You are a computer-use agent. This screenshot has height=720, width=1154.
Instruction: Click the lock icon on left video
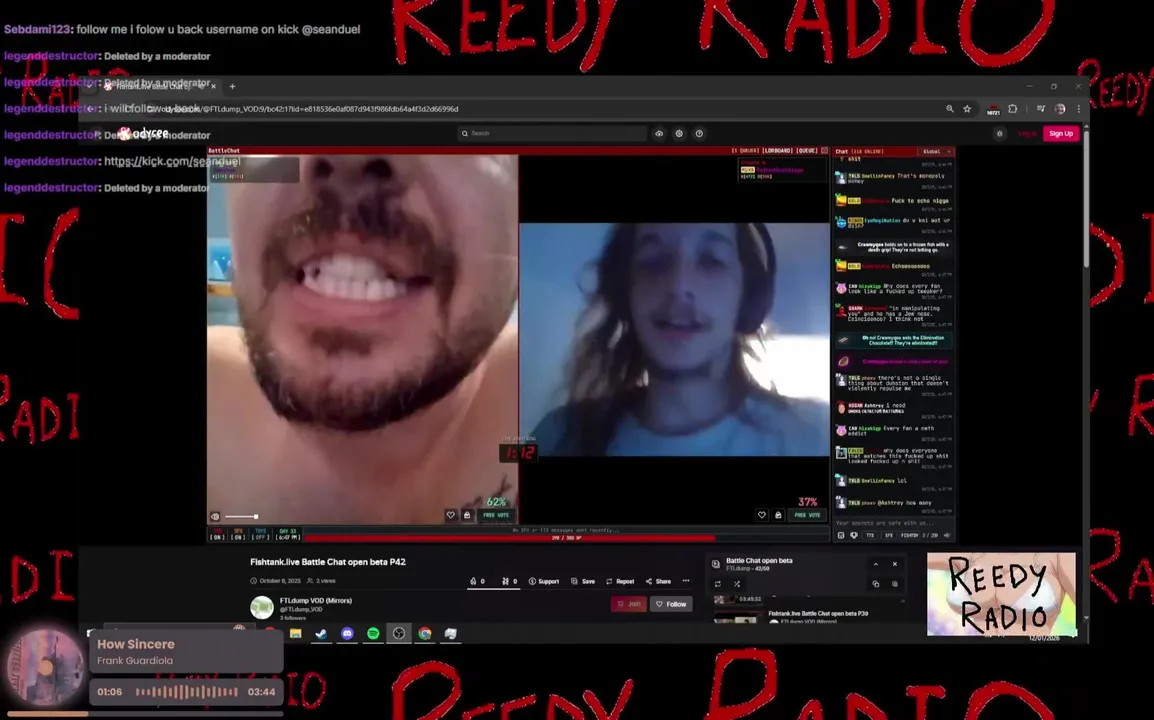[467, 515]
